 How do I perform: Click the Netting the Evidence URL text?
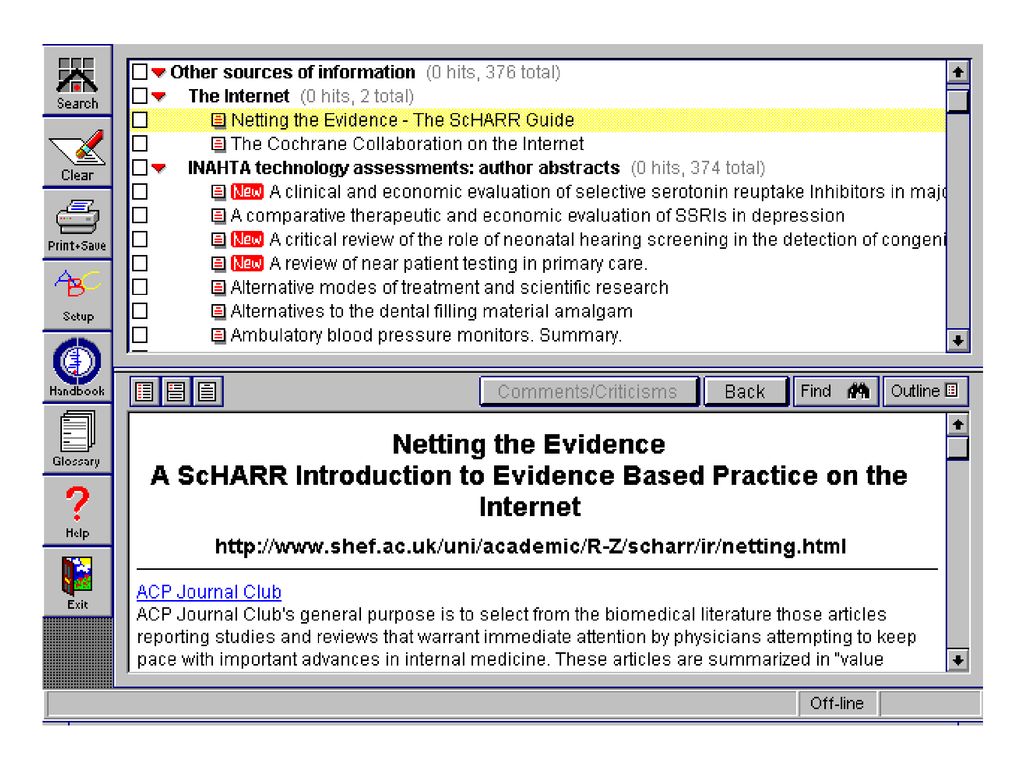(530, 546)
